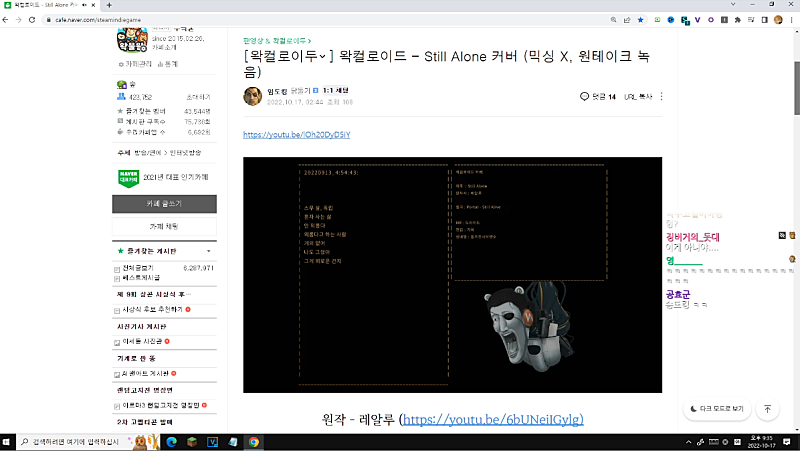Click the 카페 글쓰기 button
The width and height of the screenshot is (800, 451).
pyautogui.click(x=164, y=204)
